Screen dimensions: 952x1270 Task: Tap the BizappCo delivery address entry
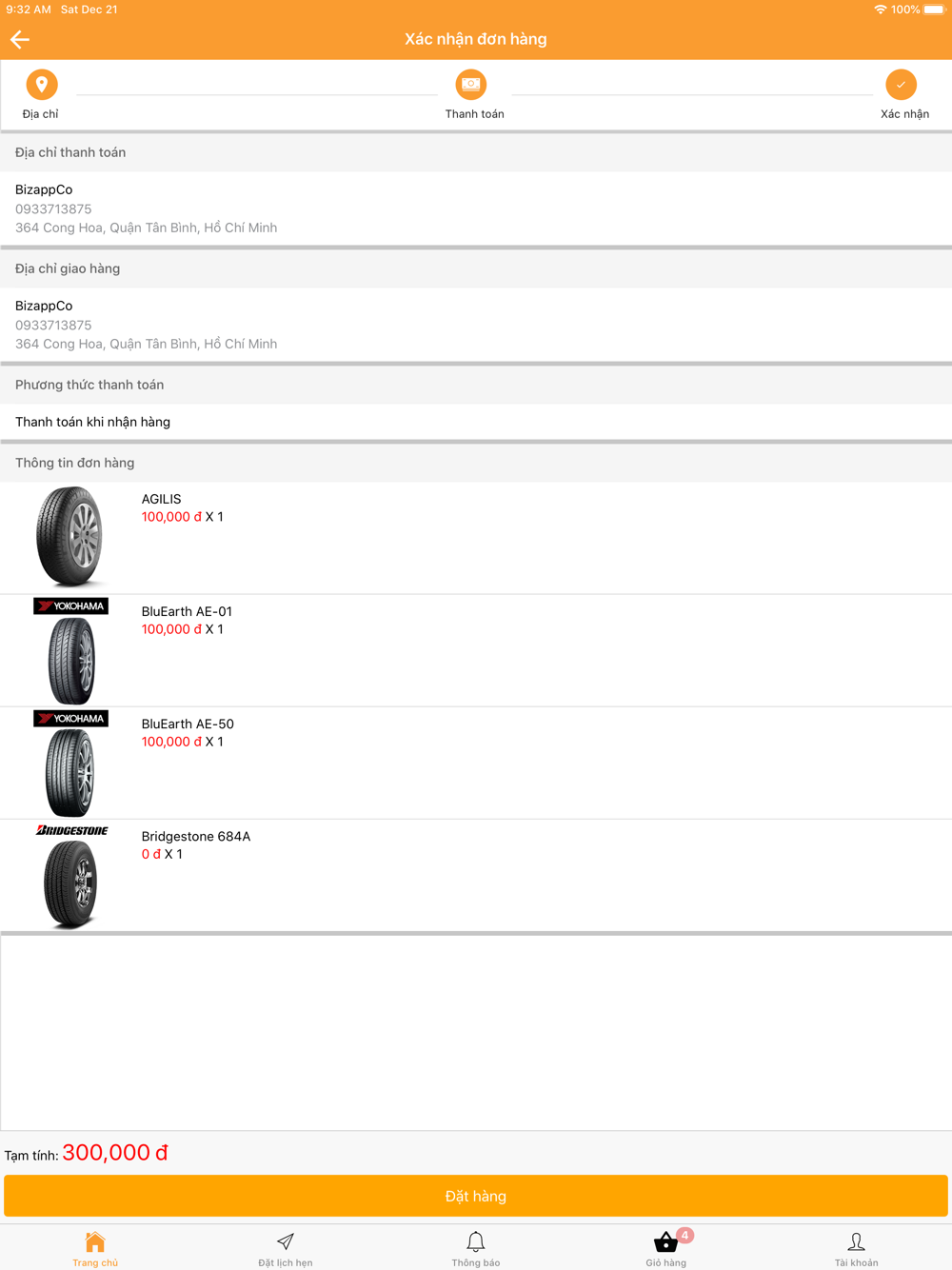[x=476, y=325]
